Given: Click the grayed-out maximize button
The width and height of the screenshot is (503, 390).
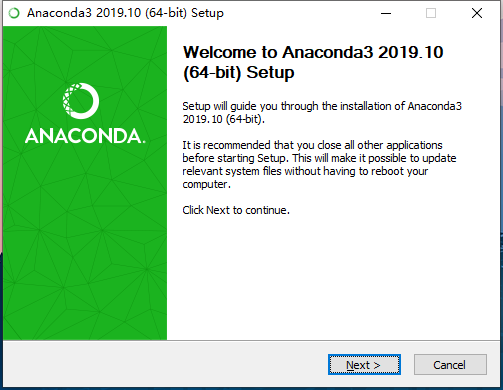Looking at the screenshot, I should pos(431,13).
